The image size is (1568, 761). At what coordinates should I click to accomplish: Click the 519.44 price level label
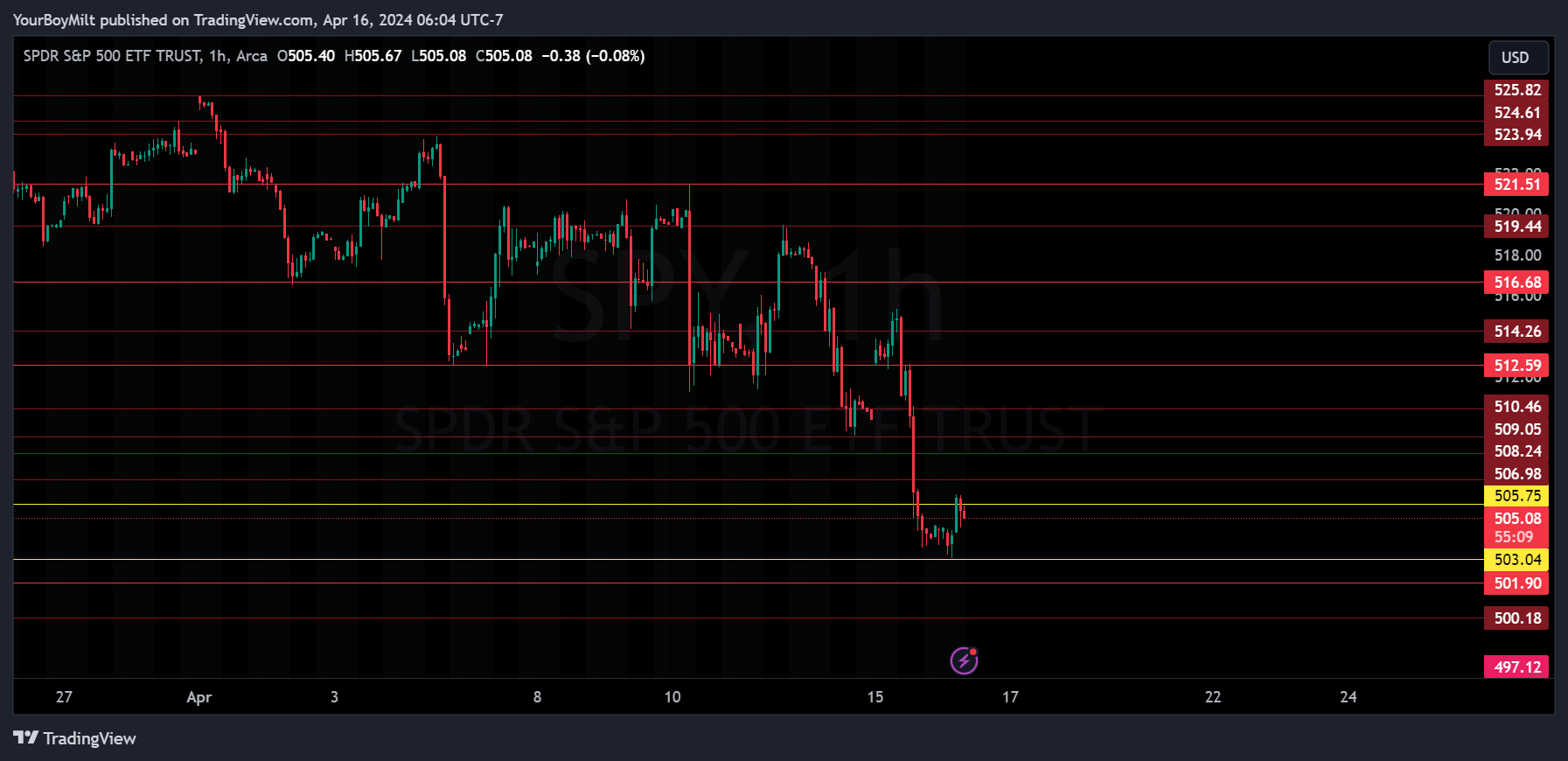[1516, 226]
